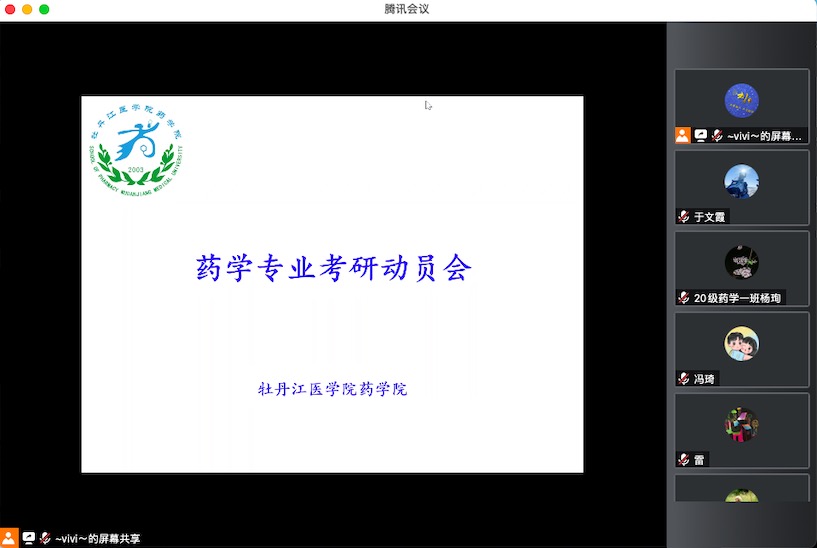Click the School of Pharmacy logo on slide
The width and height of the screenshot is (817, 548).
click(136, 148)
